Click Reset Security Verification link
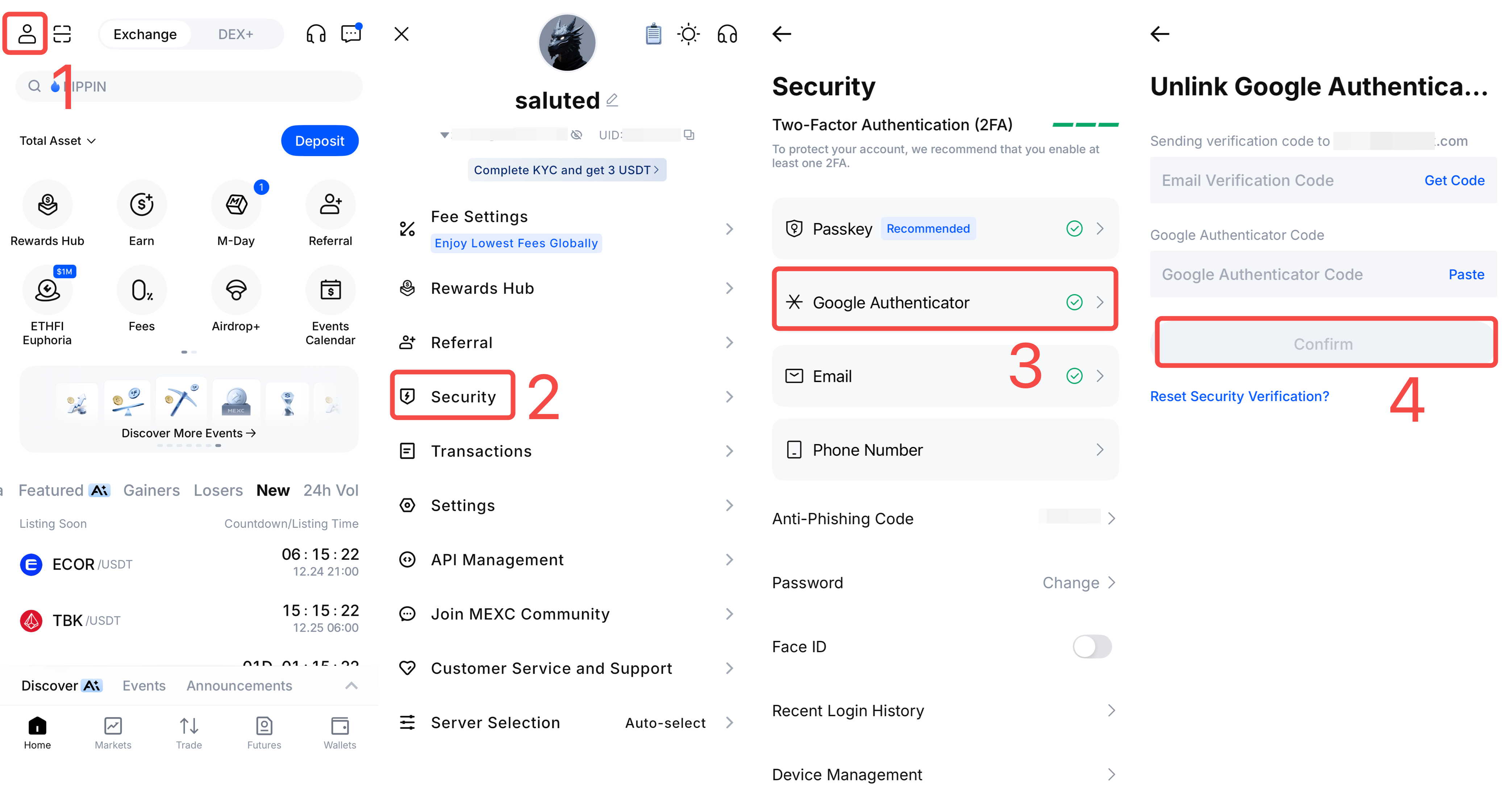Screen dimensions: 1512x785 (1239, 397)
